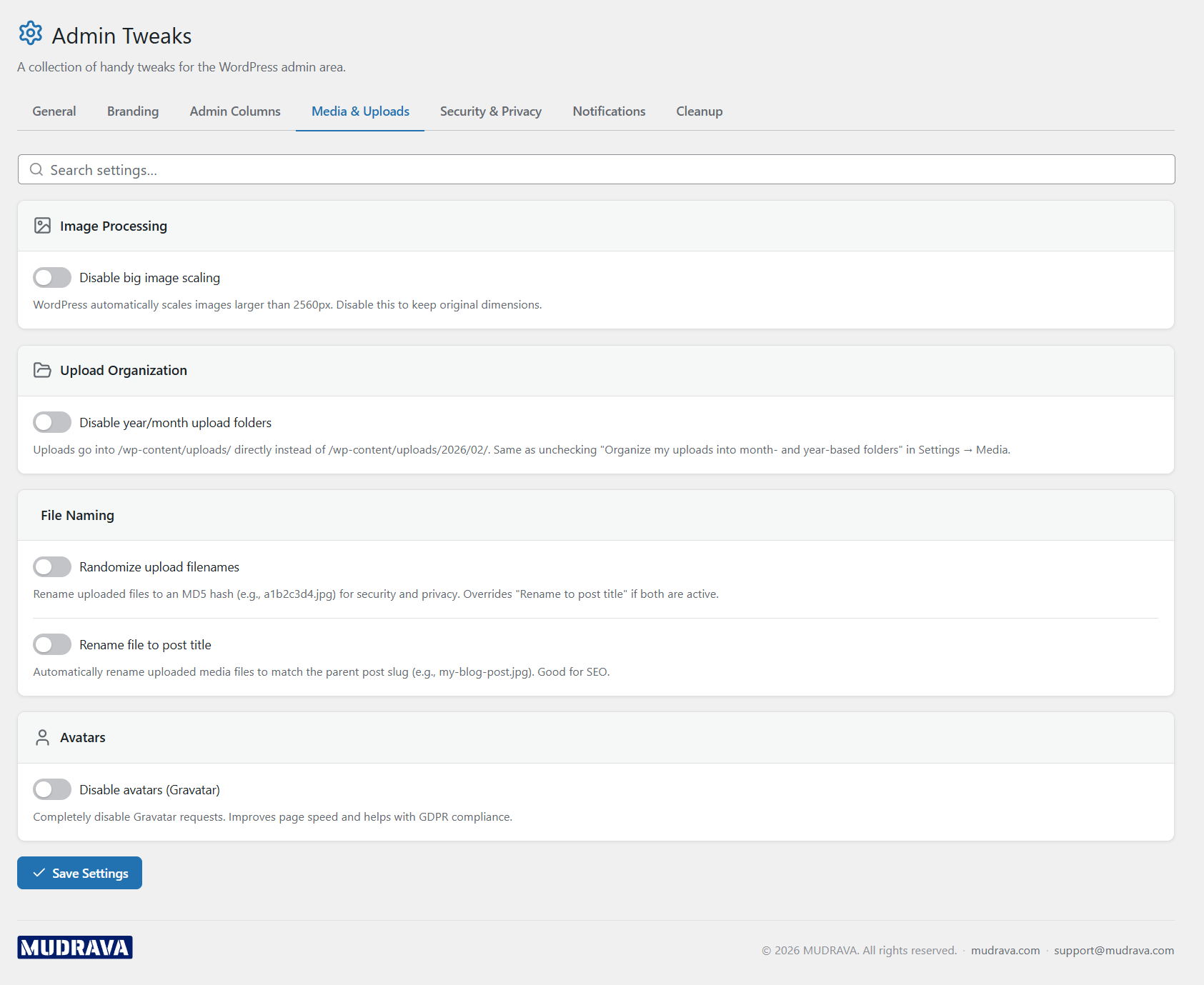Click the folder icon next to Upload Organization

pos(43,370)
